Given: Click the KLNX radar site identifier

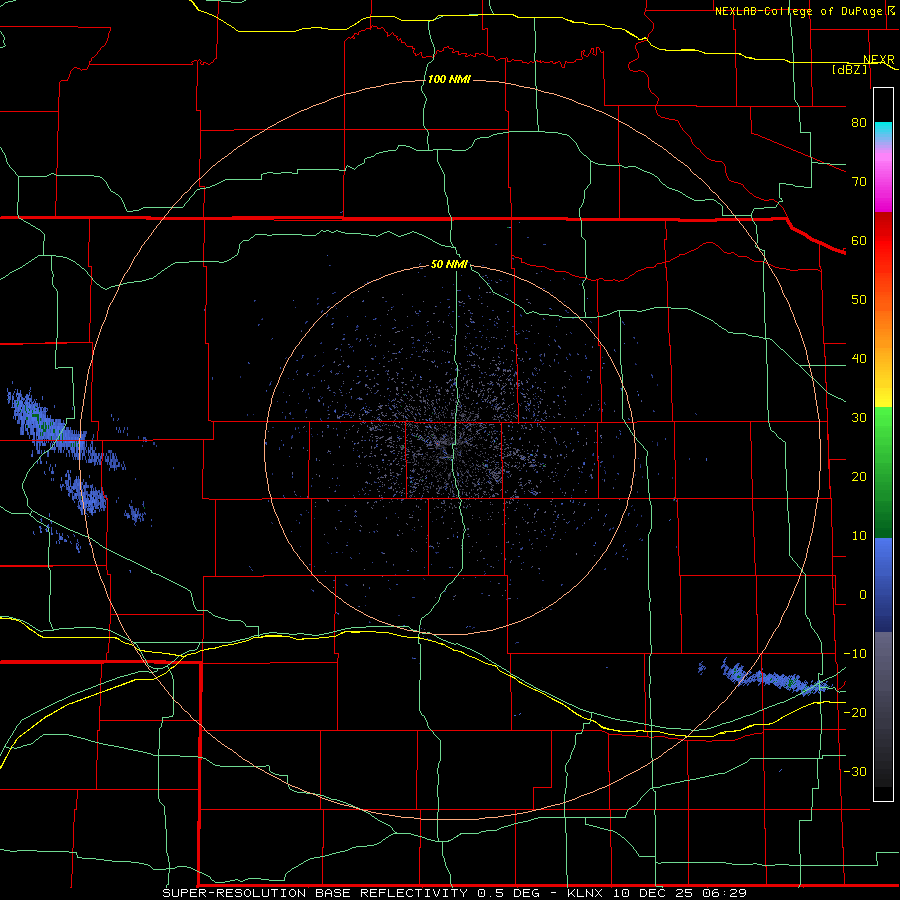Looking at the screenshot, I should coord(585,893).
